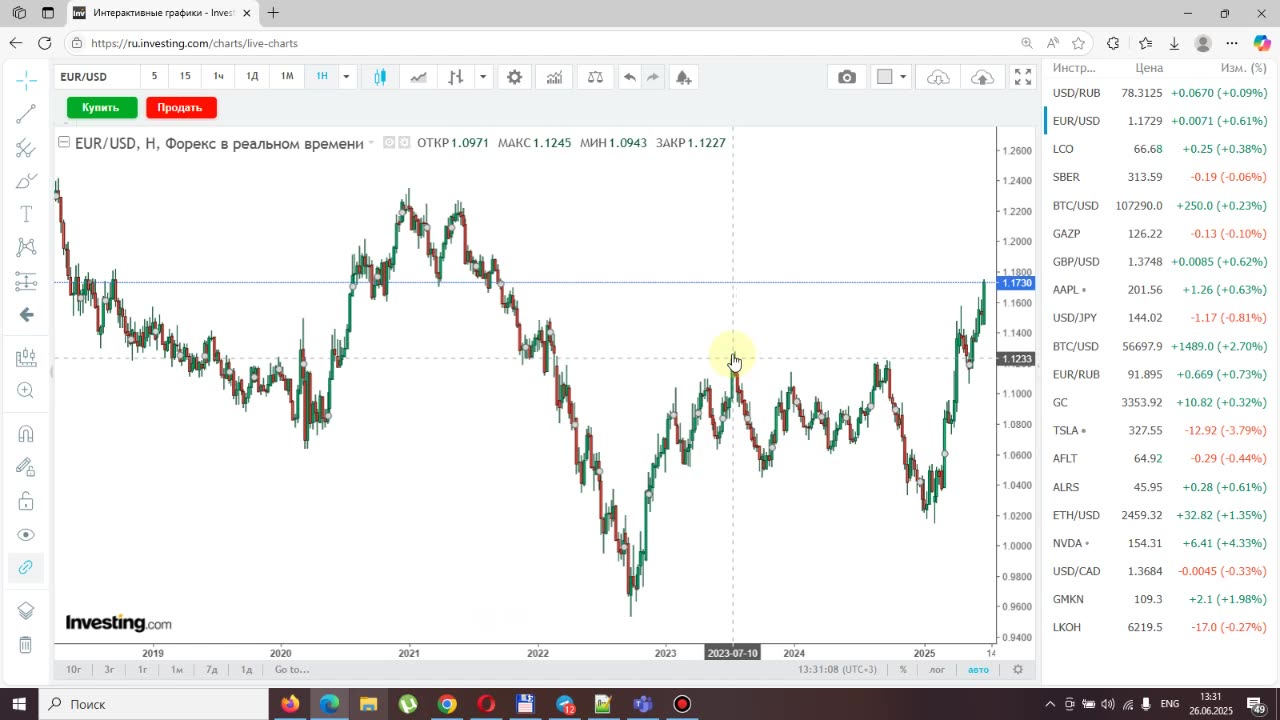Click the red Продать button
The image size is (1280, 720).
click(x=180, y=108)
